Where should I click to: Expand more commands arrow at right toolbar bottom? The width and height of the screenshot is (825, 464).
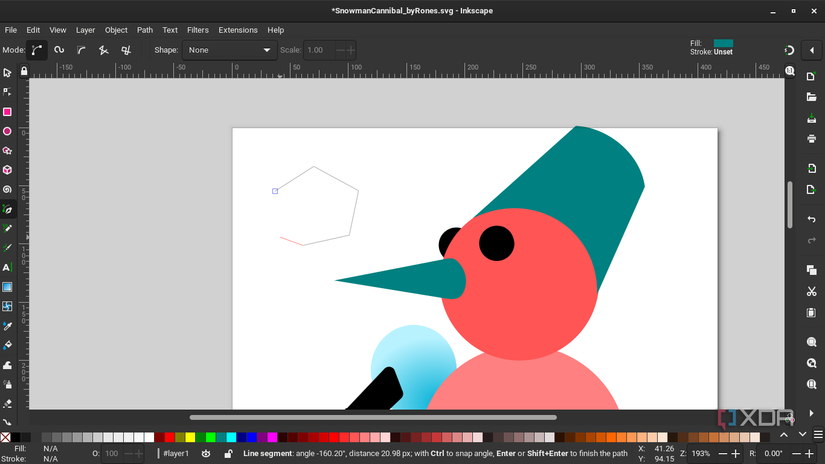click(x=811, y=413)
